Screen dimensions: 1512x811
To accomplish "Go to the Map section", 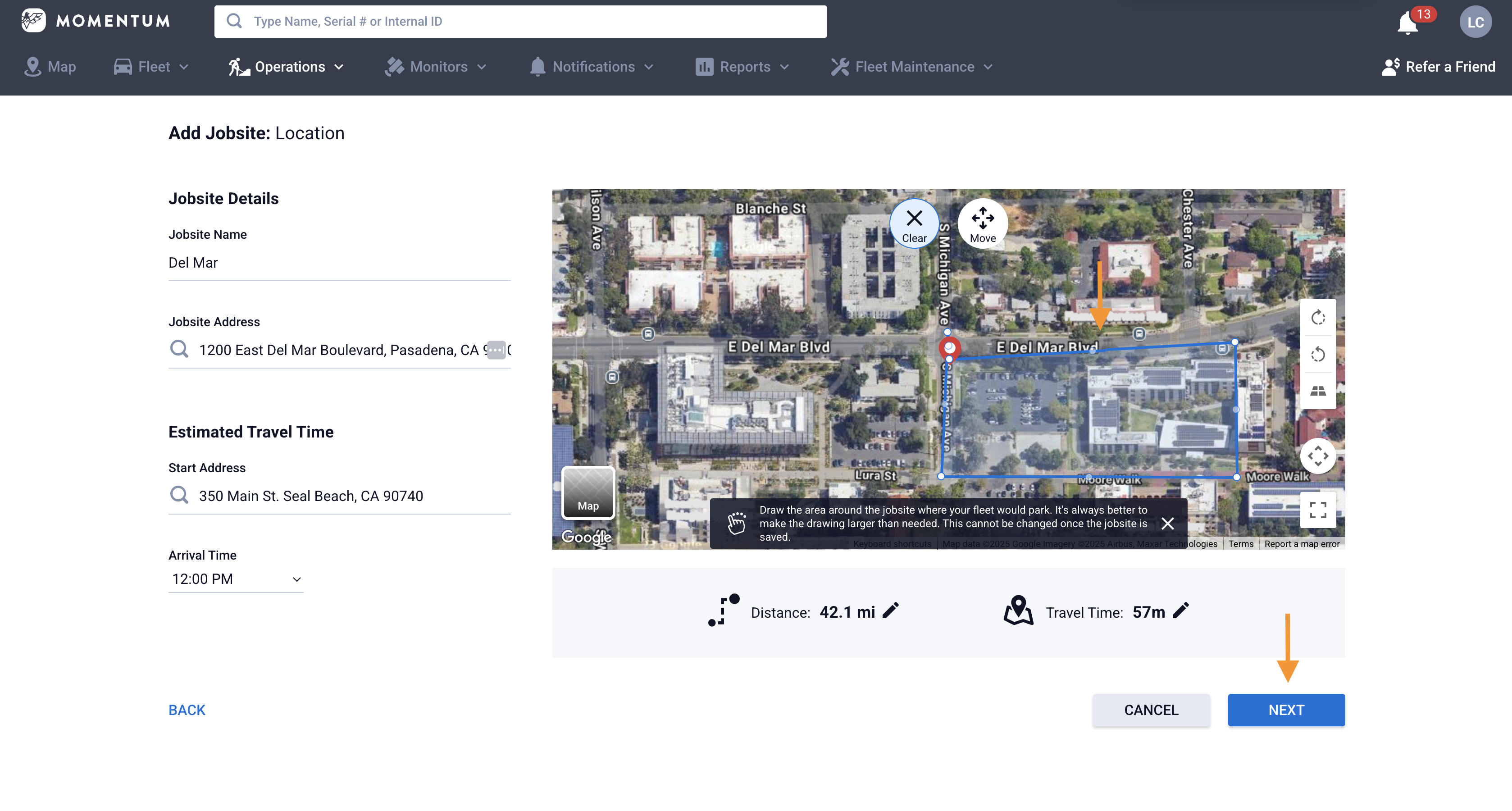I will point(50,66).
